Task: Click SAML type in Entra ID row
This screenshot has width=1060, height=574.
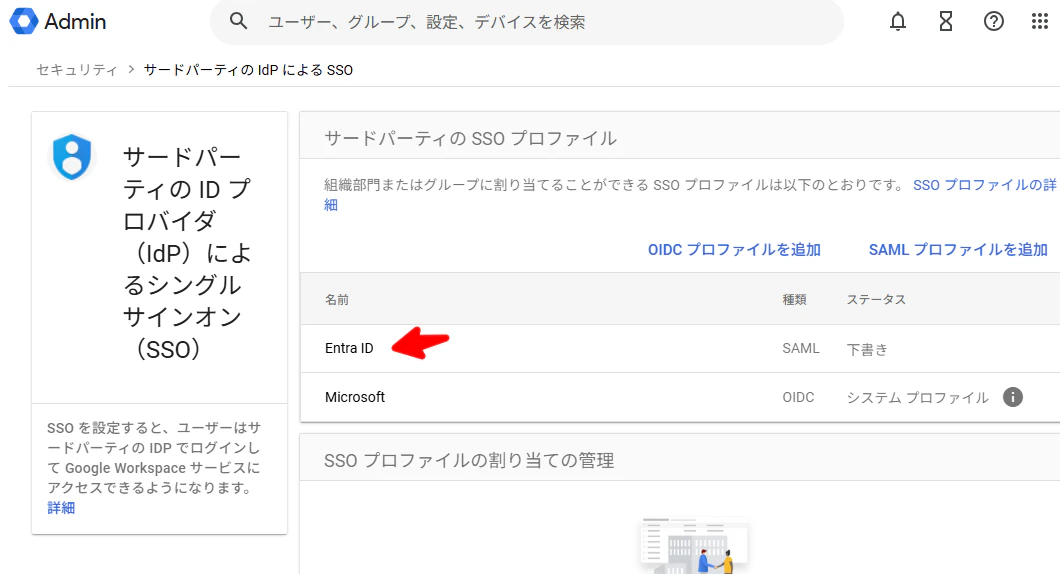Action: [x=800, y=349]
